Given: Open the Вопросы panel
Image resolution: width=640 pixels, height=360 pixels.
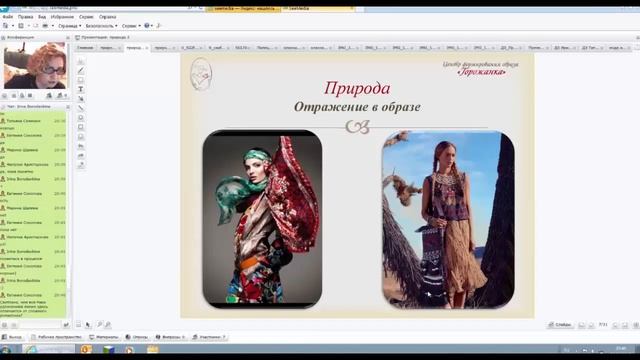Looking at the screenshot, I should pos(170,338).
